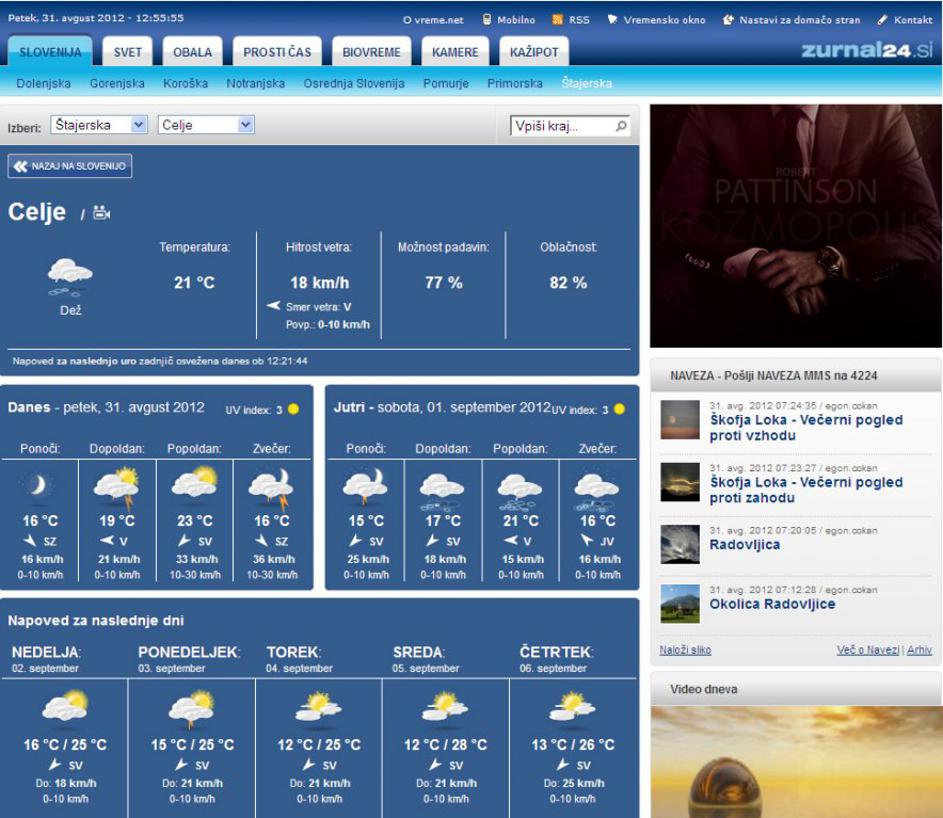Click the RSS feed icon
Screen dimensions: 943x818
pos(558,19)
